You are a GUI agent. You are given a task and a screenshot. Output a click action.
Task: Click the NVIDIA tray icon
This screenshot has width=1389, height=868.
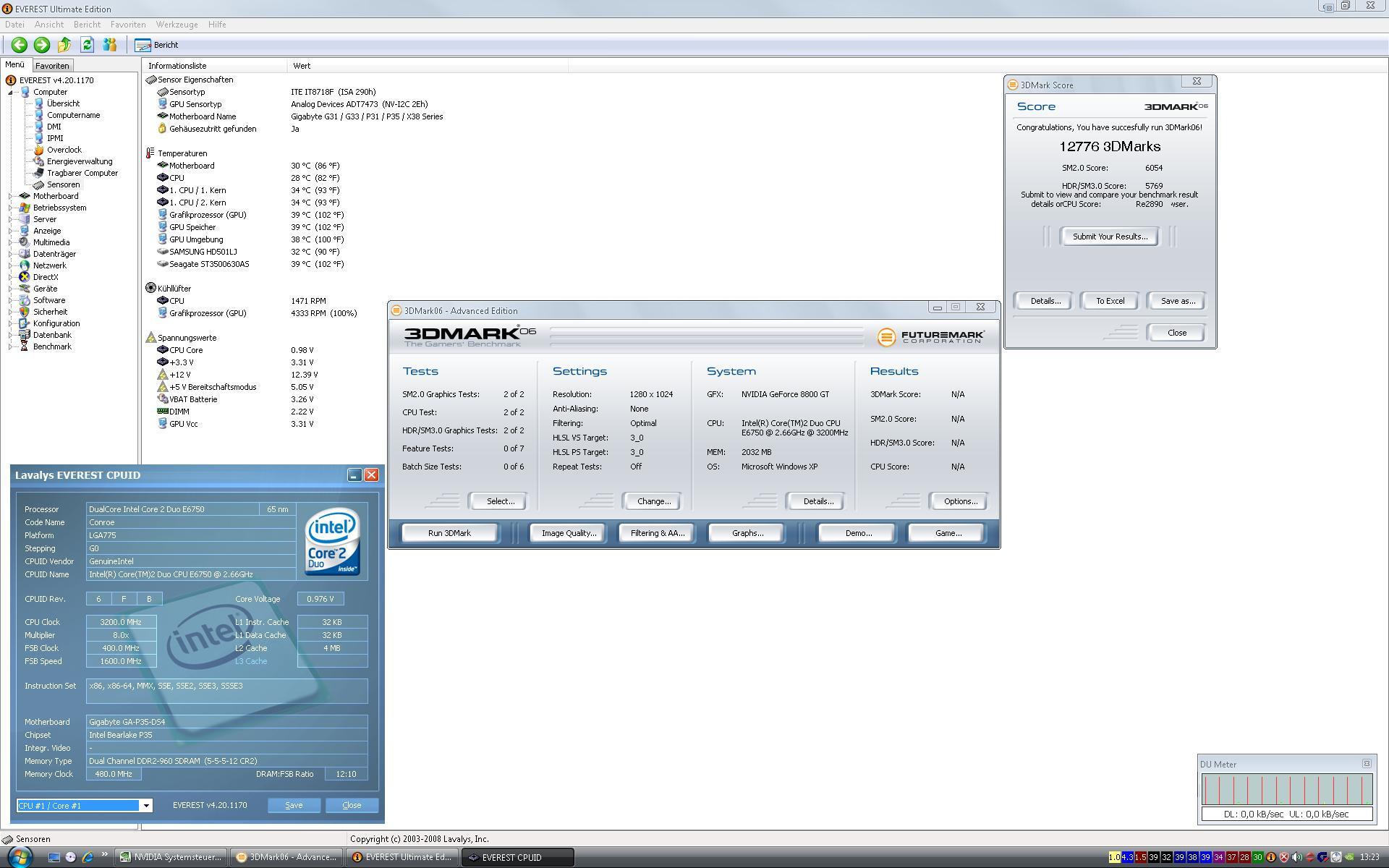pos(1349,857)
